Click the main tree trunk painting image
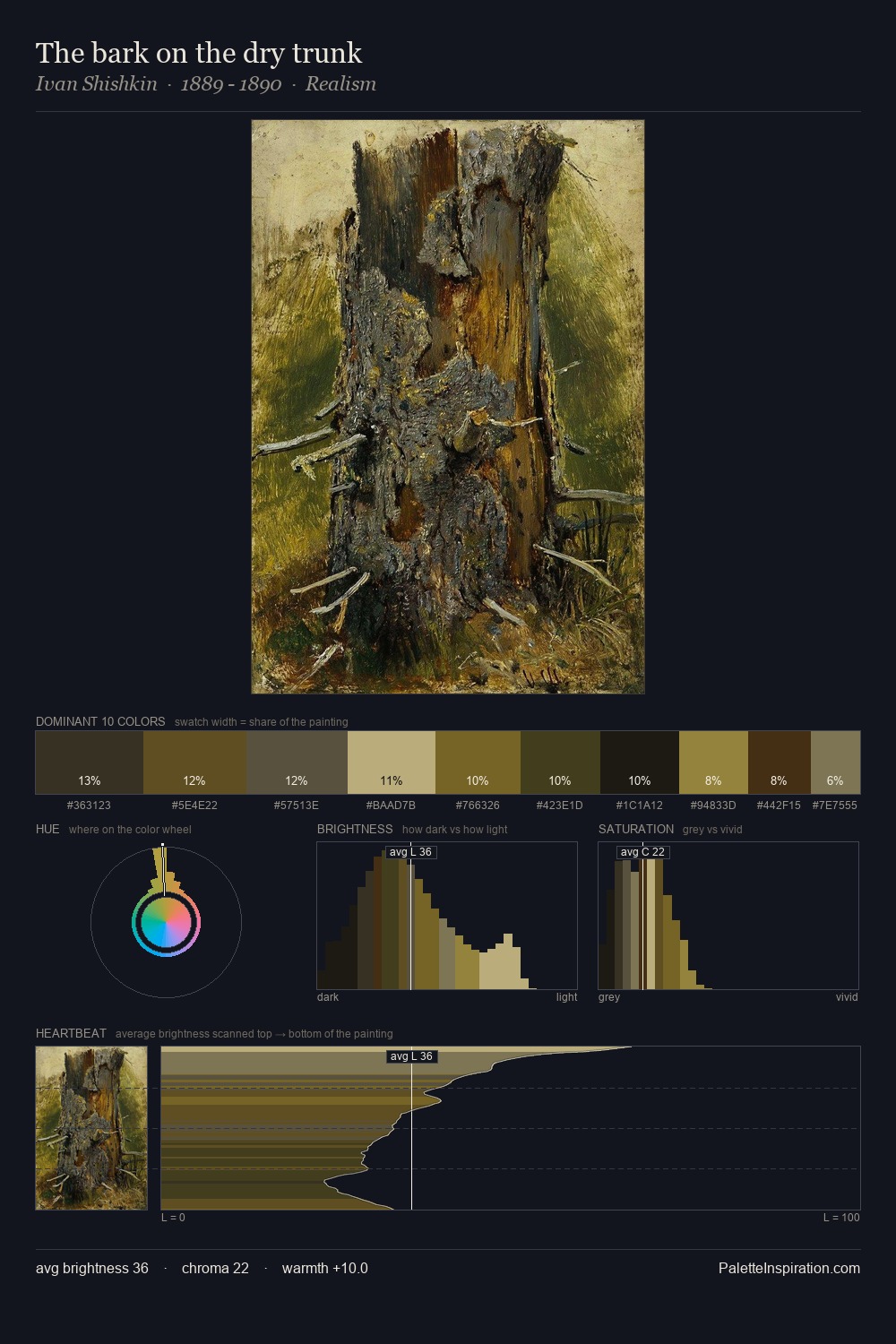 (x=448, y=407)
